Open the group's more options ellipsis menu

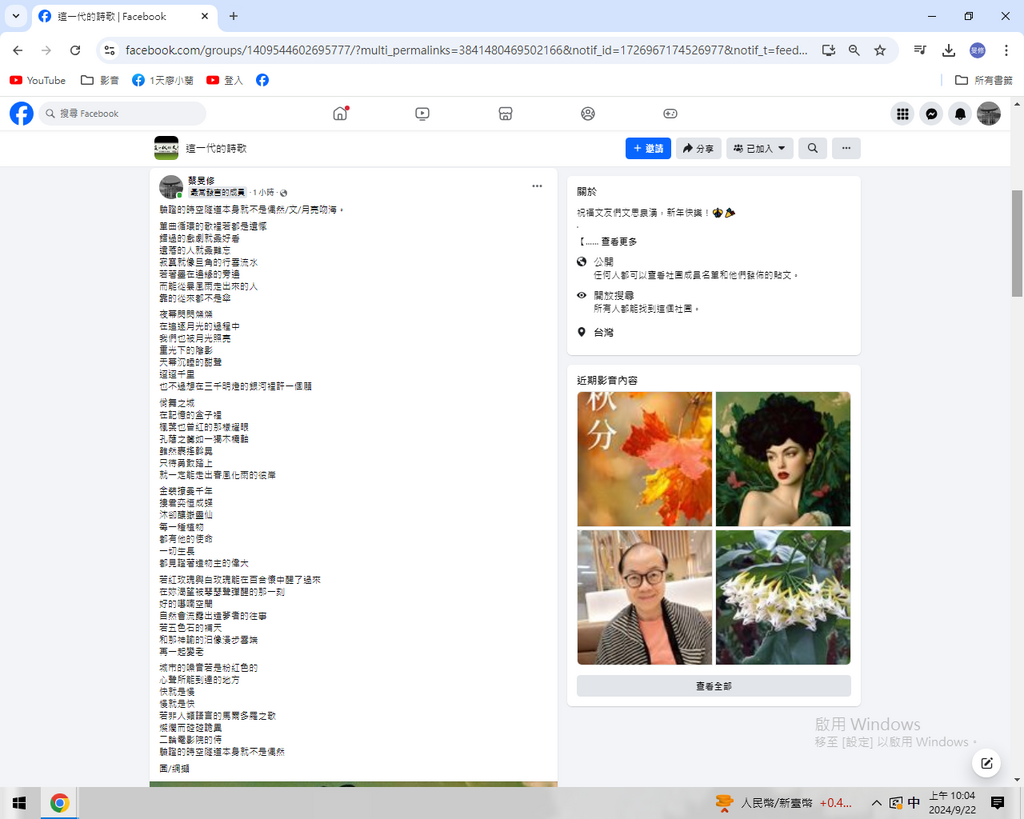(x=846, y=148)
